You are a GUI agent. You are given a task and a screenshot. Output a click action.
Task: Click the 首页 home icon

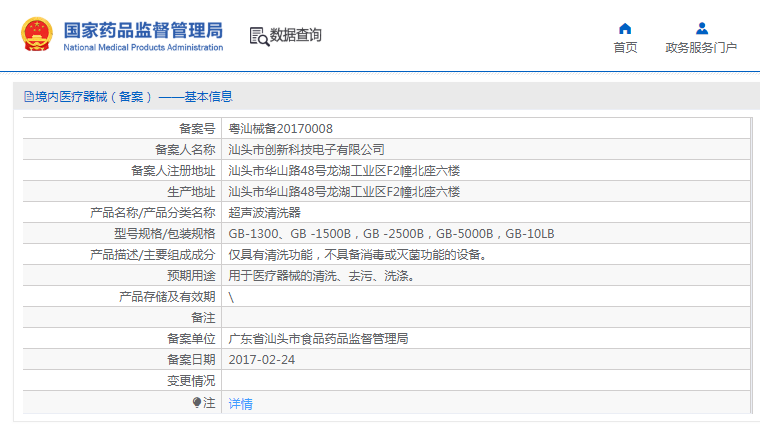coord(625,29)
